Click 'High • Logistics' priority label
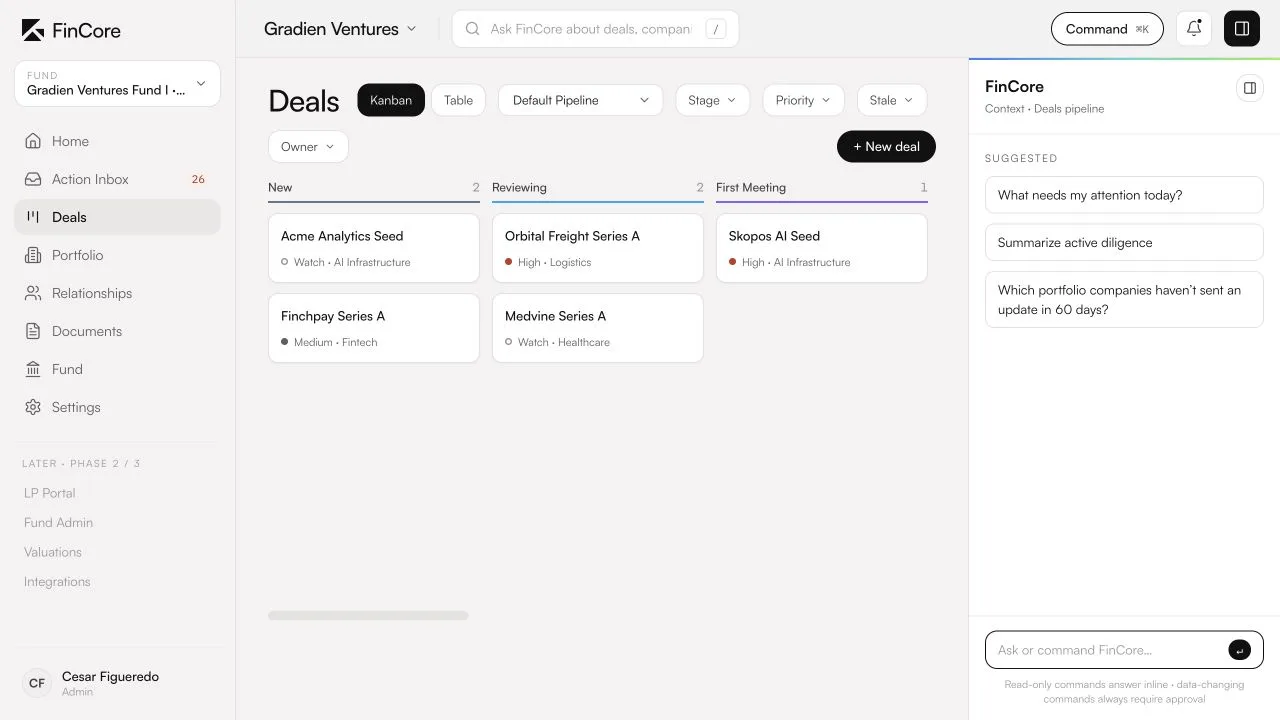1280x720 pixels. 548,262
